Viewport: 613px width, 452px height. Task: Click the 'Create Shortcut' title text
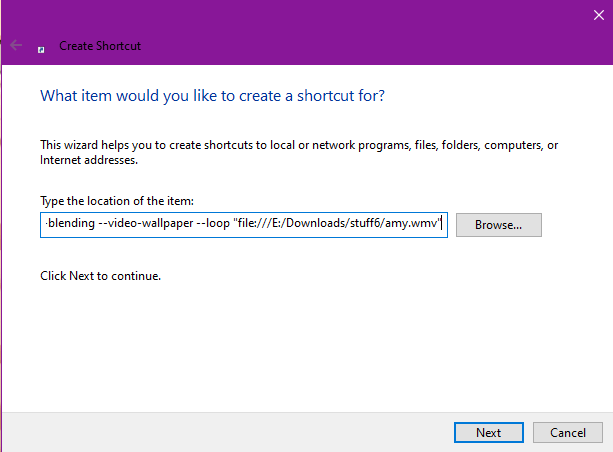pyautogui.click(x=100, y=46)
